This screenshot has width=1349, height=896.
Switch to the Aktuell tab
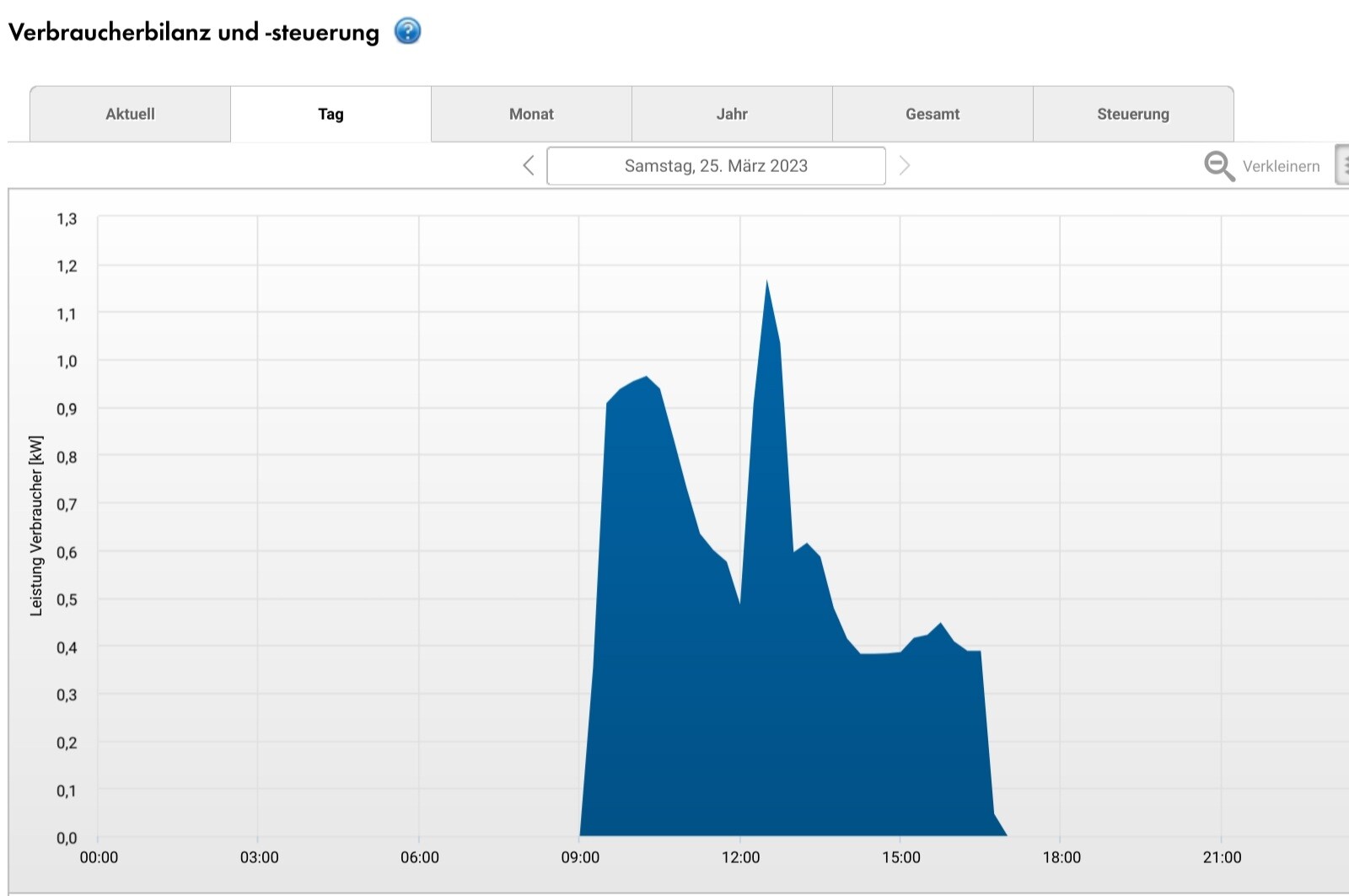[130, 115]
